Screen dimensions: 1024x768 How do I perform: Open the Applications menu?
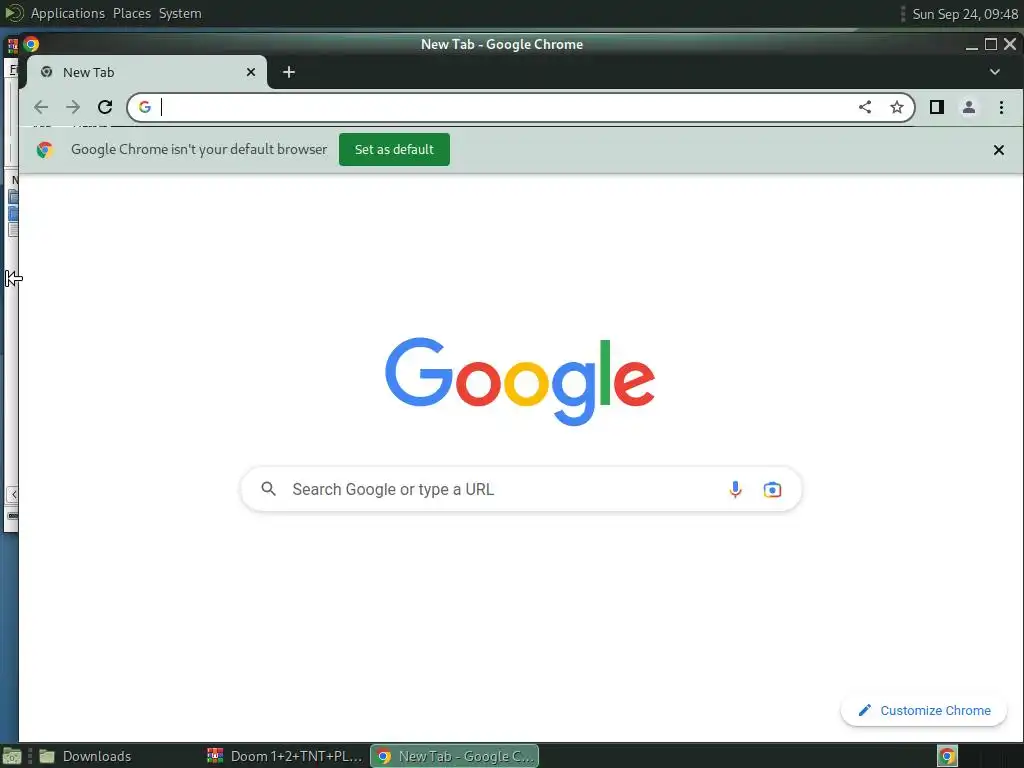[67, 14]
